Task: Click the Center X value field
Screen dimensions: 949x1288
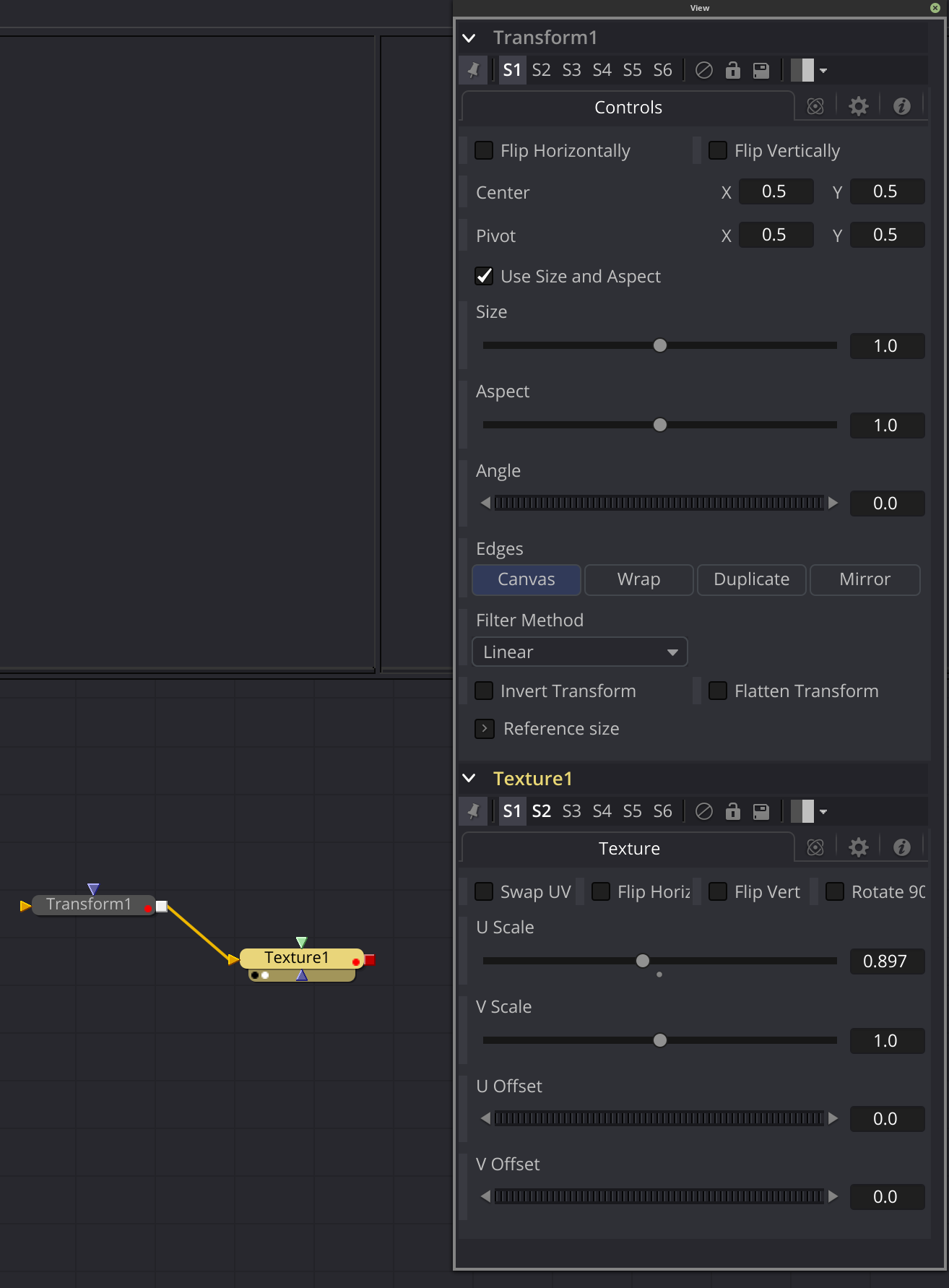Action: tap(776, 191)
